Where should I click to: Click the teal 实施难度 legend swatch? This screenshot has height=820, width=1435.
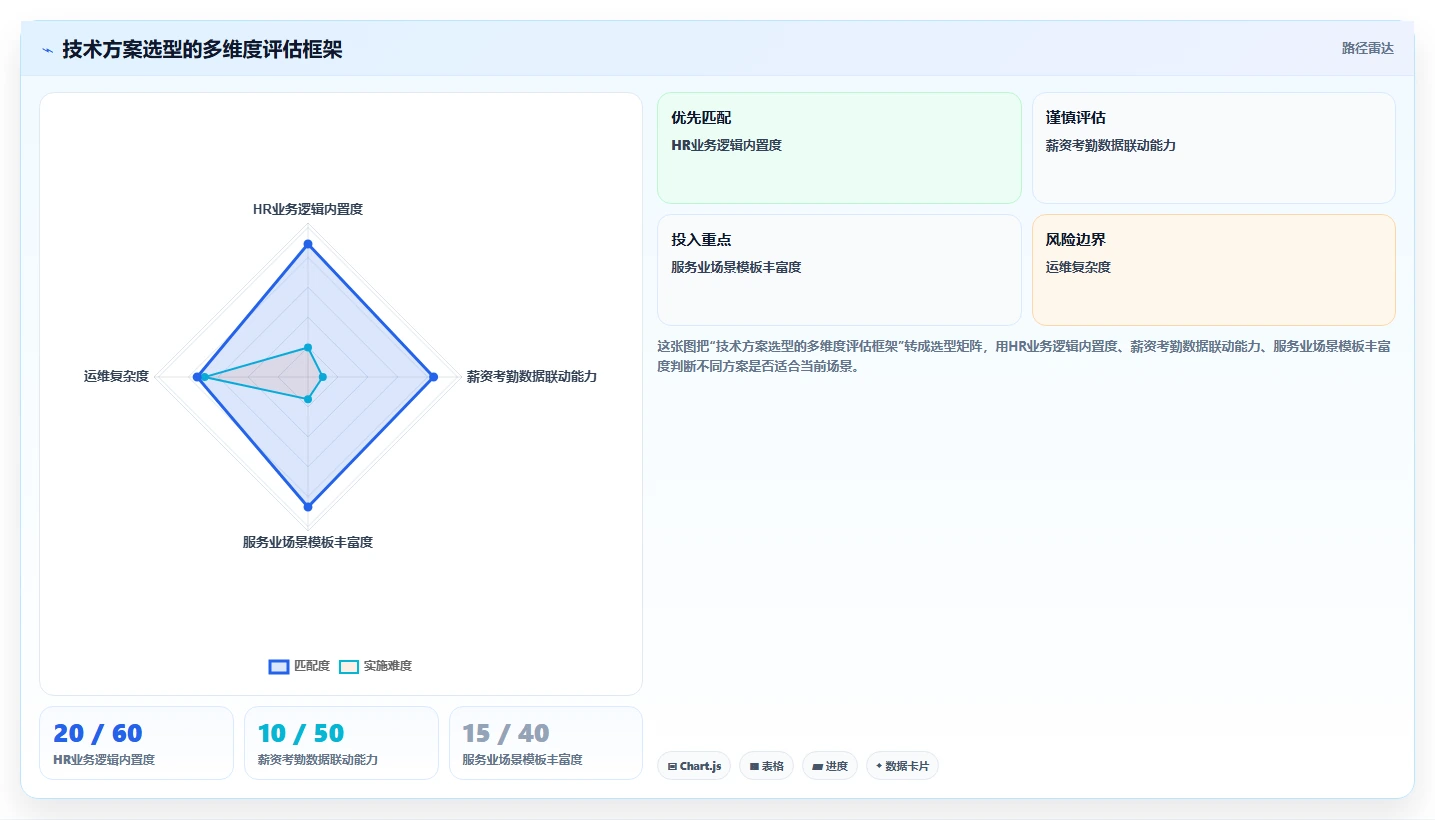pyautogui.click(x=349, y=667)
